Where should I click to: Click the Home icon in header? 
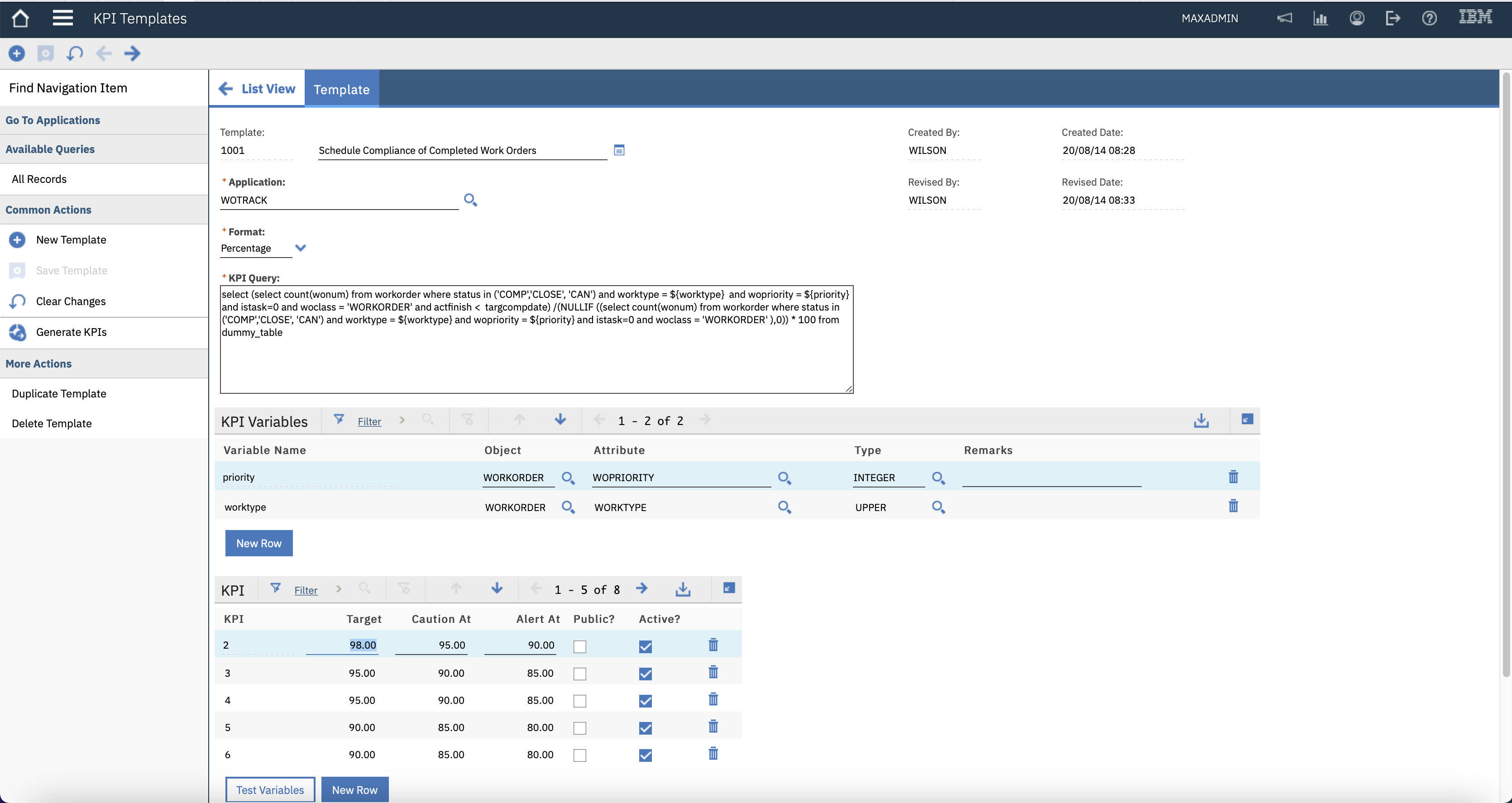click(20, 18)
